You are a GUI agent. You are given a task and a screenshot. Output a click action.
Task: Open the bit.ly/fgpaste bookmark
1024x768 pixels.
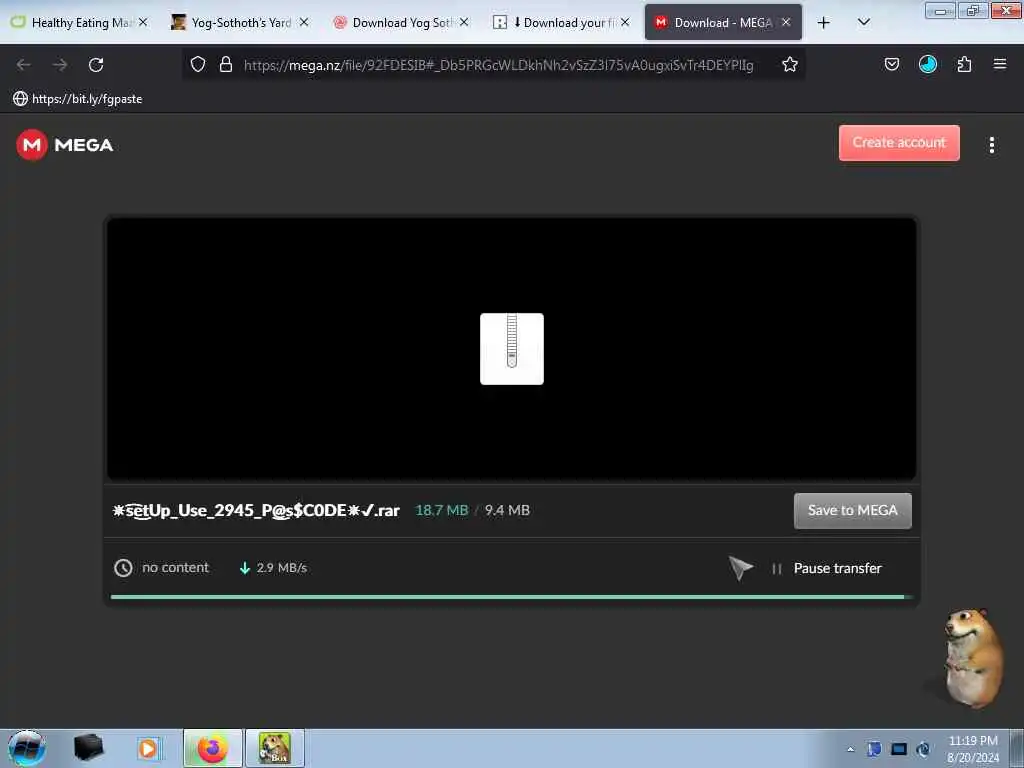click(x=78, y=99)
